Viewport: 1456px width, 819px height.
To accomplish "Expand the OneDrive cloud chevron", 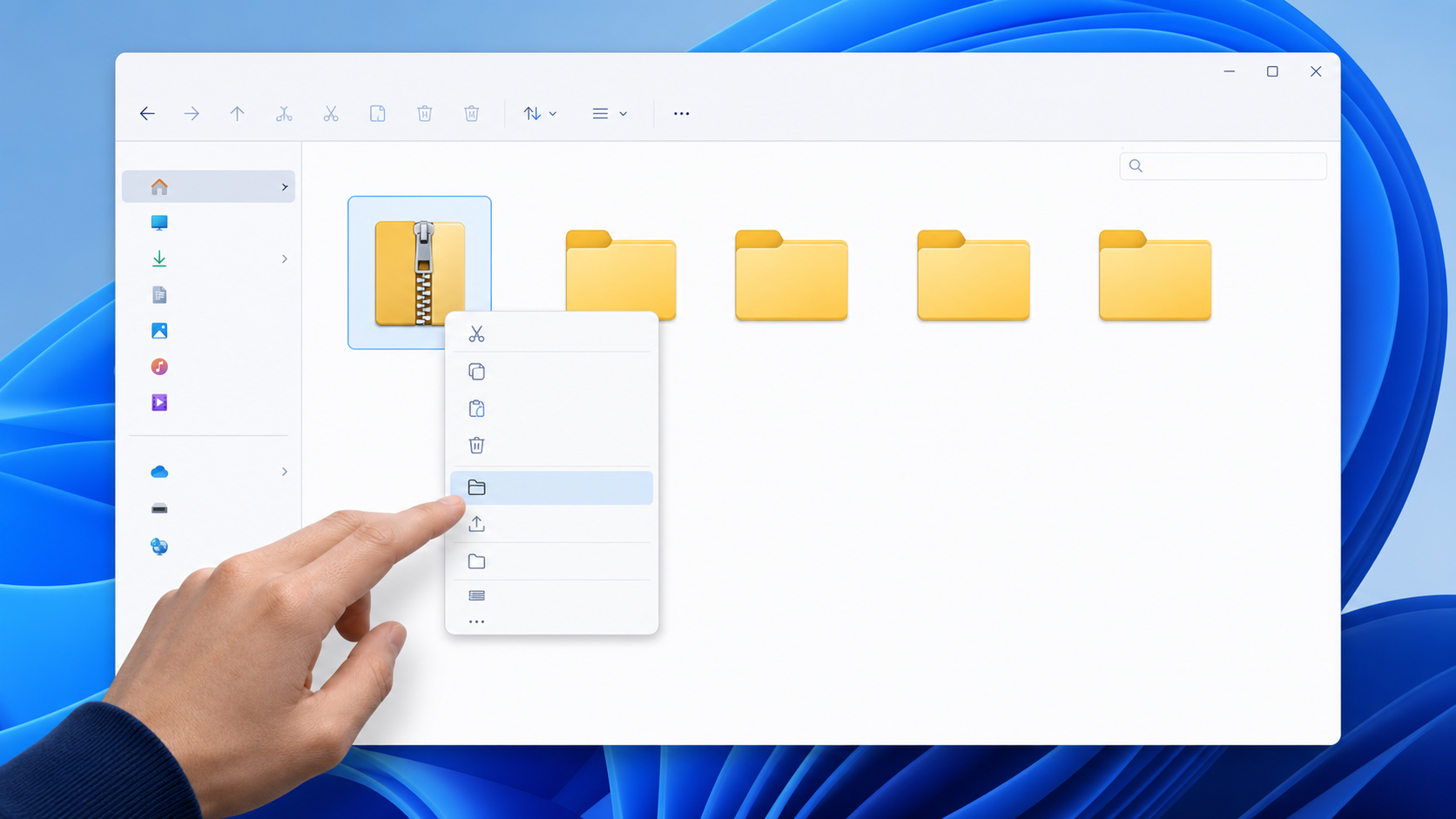I will (x=284, y=472).
